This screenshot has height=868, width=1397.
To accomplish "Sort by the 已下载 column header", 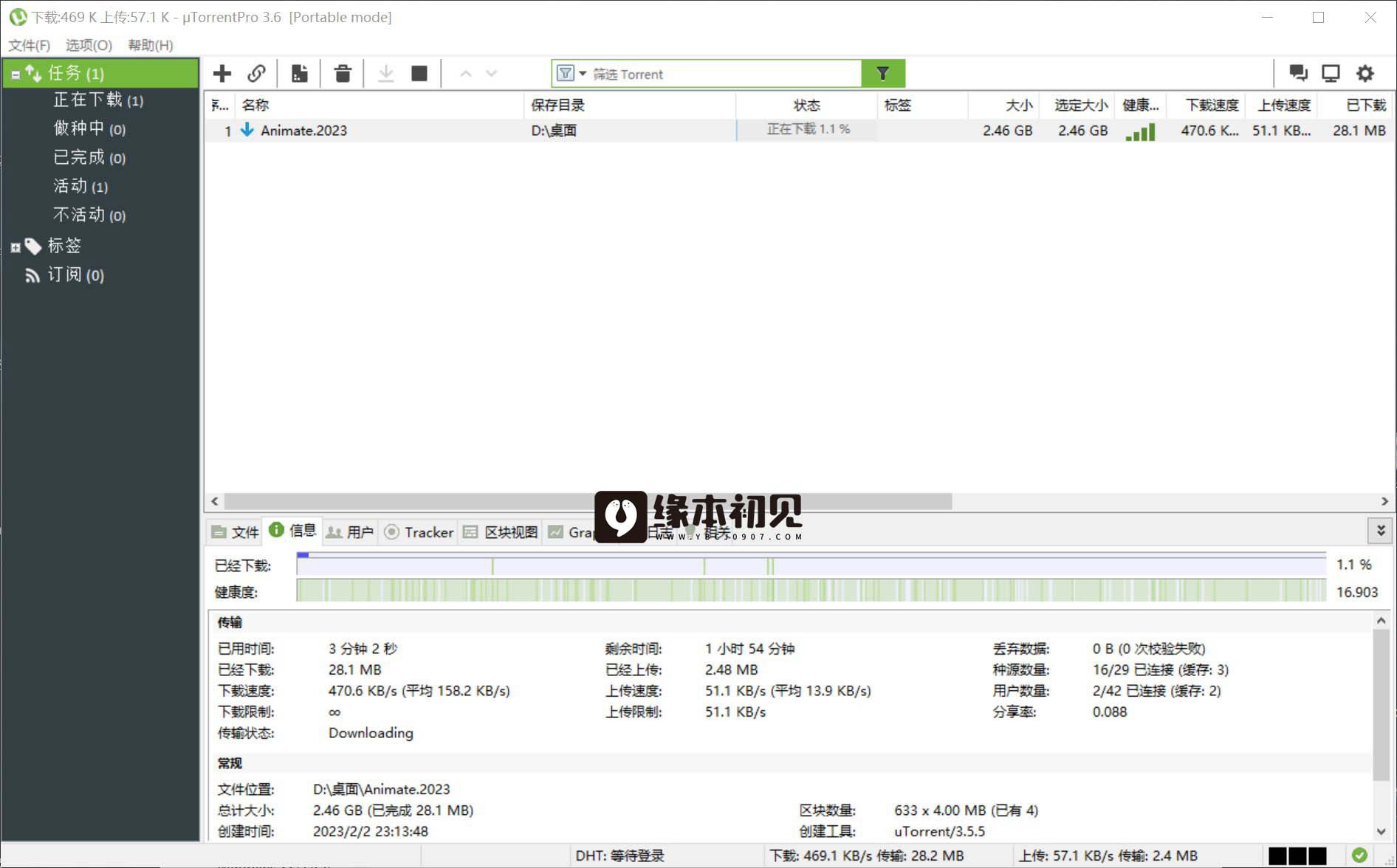I will tap(1356, 105).
